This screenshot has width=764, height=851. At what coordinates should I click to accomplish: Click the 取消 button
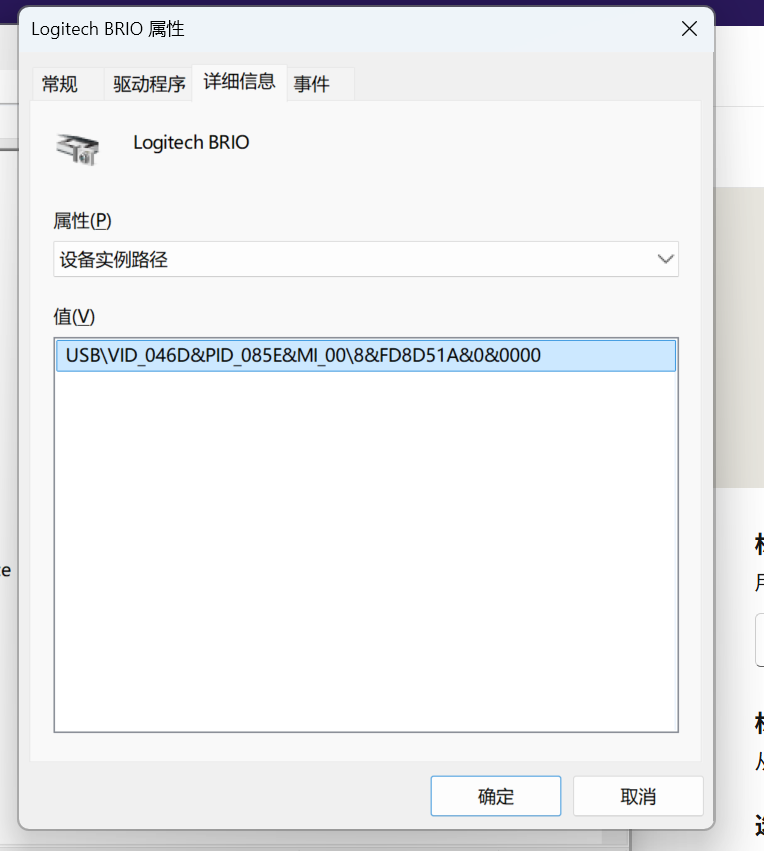(638, 796)
